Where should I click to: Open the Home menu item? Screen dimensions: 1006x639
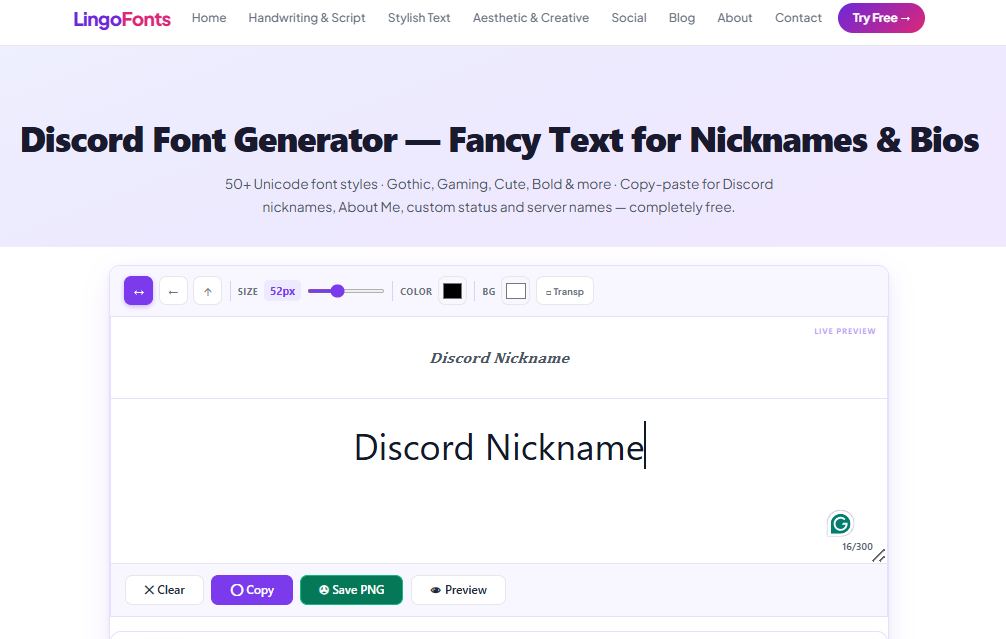209,18
